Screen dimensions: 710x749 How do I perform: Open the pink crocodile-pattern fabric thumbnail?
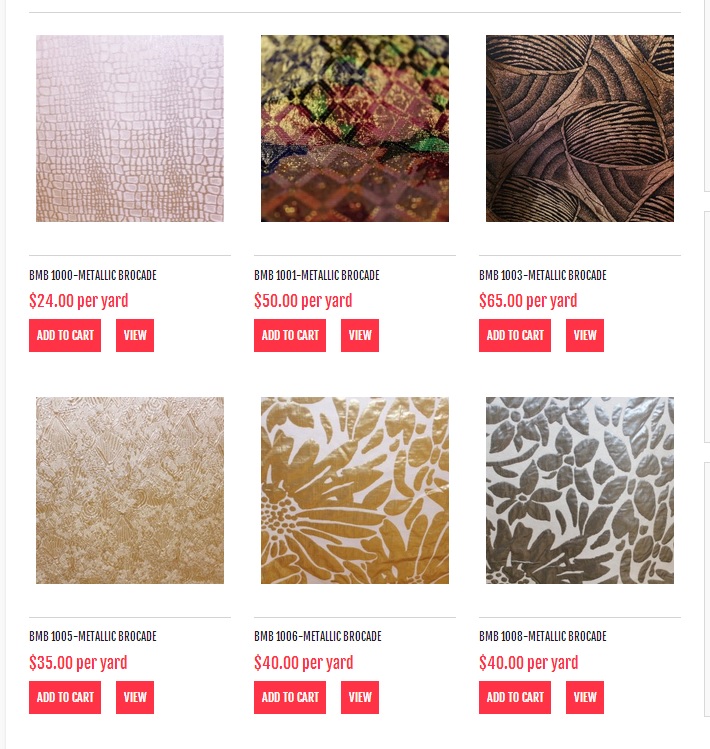point(130,128)
